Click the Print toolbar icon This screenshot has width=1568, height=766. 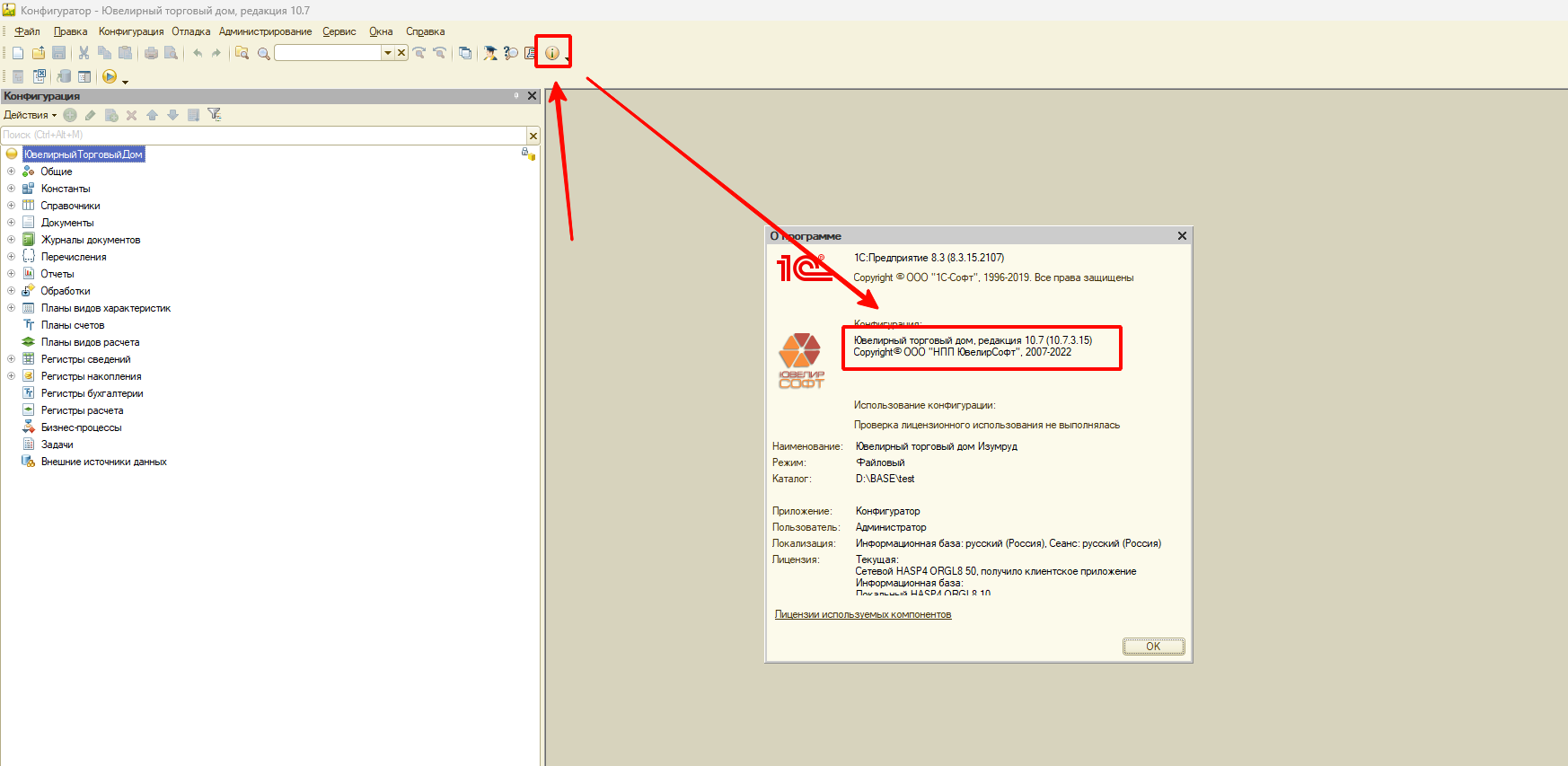point(151,53)
